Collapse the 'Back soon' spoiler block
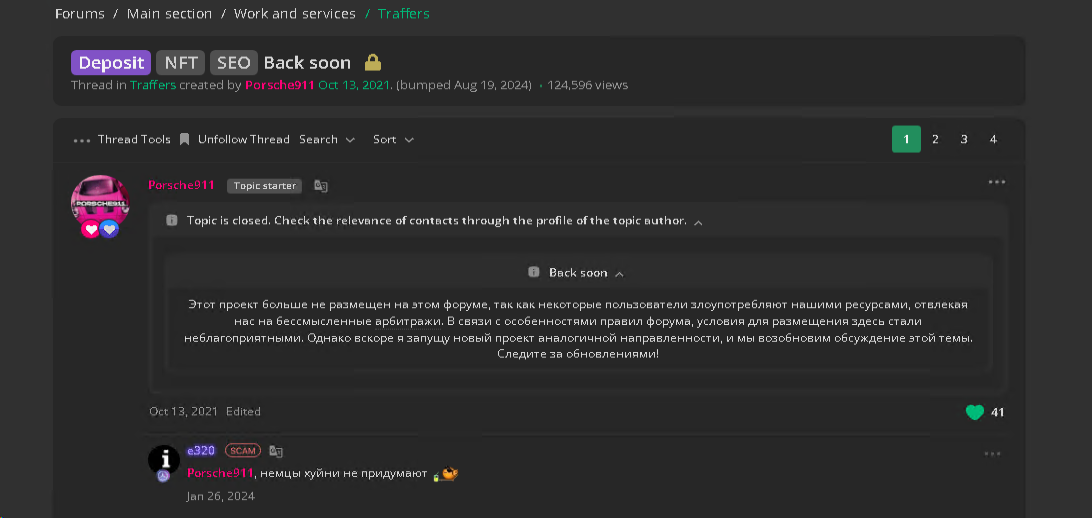The height and width of the screenshot is (518, 1092). tap(619, 274)
